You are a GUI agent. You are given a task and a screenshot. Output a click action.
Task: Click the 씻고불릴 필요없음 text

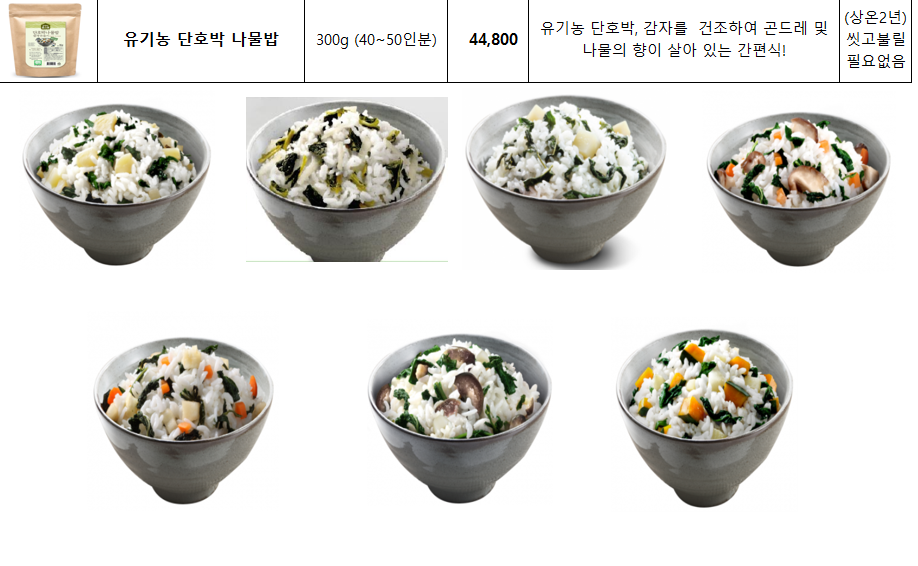tap(875, 50)
